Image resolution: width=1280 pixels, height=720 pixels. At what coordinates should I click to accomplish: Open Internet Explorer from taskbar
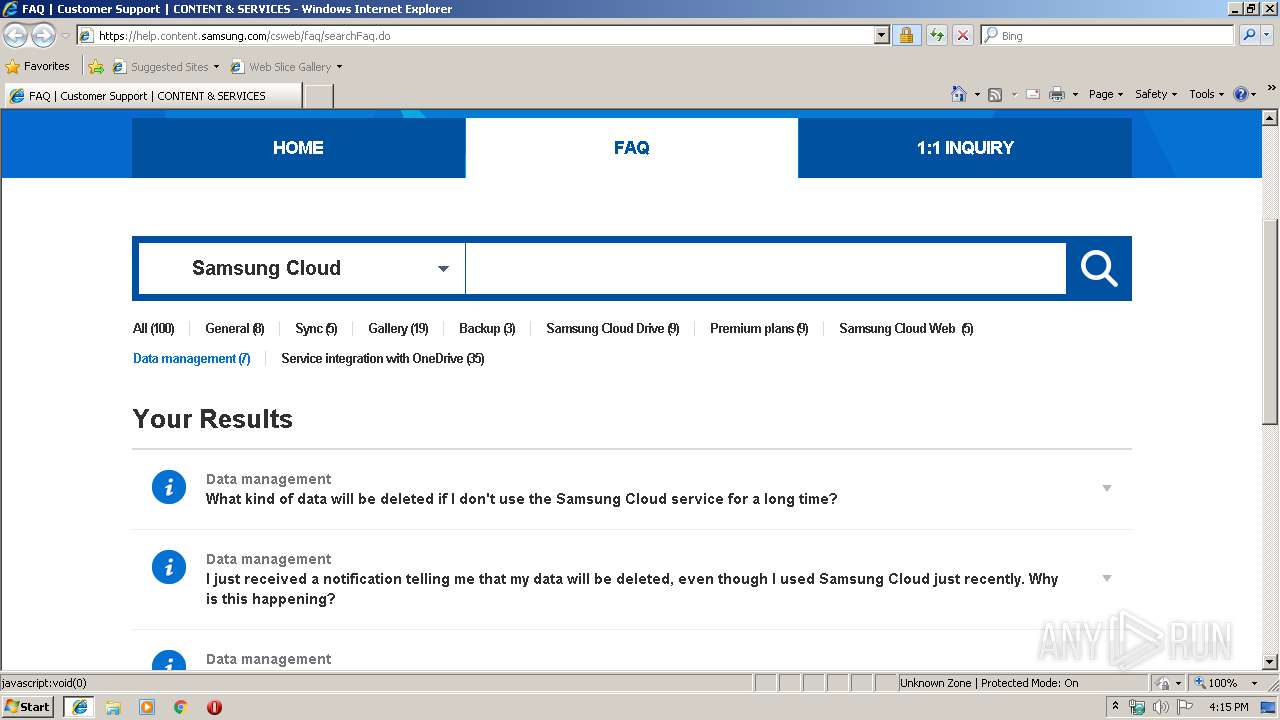pos(80,707)
